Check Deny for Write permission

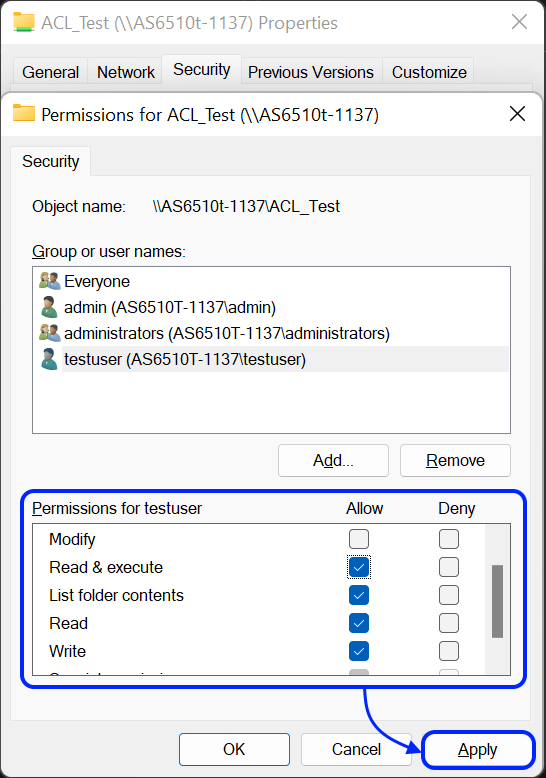pyautogui.click(x=449, y=651)
